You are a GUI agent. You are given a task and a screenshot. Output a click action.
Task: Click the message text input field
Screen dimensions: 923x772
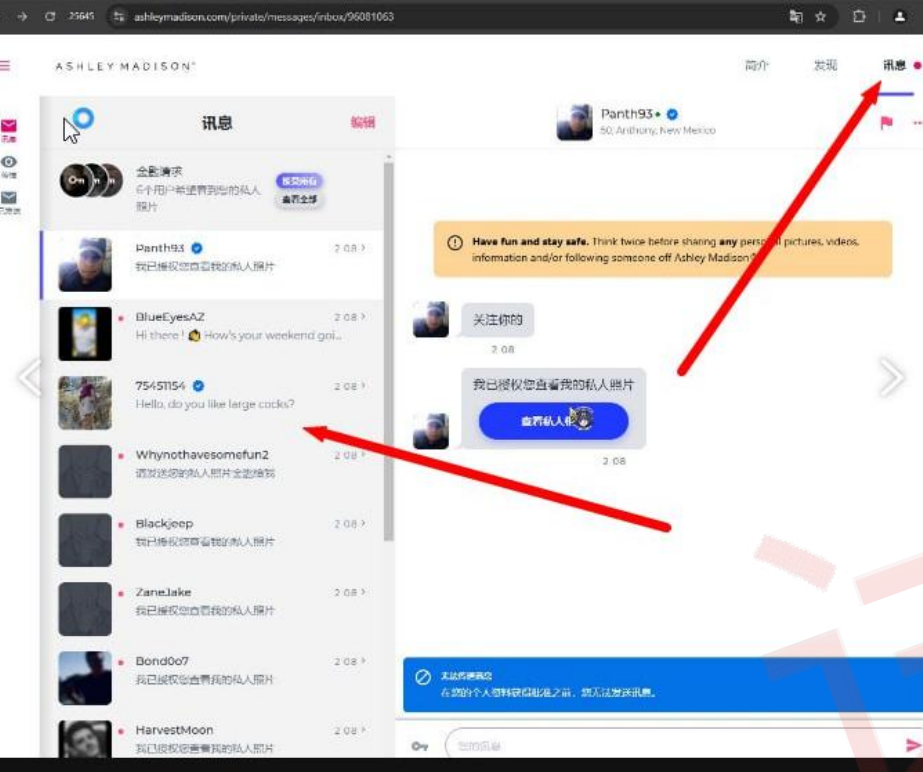click(x=670, y=746)
